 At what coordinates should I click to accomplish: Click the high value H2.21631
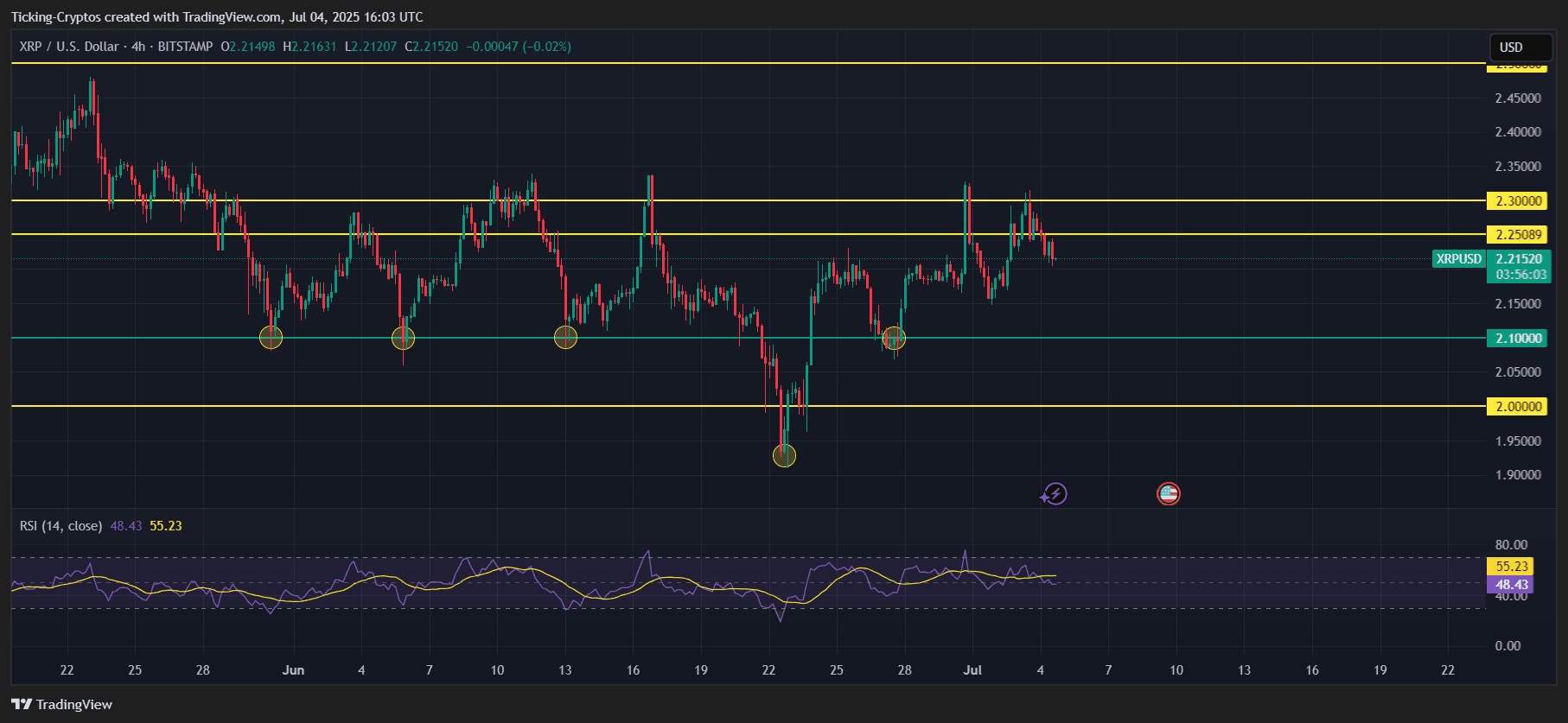pos(309,47)
